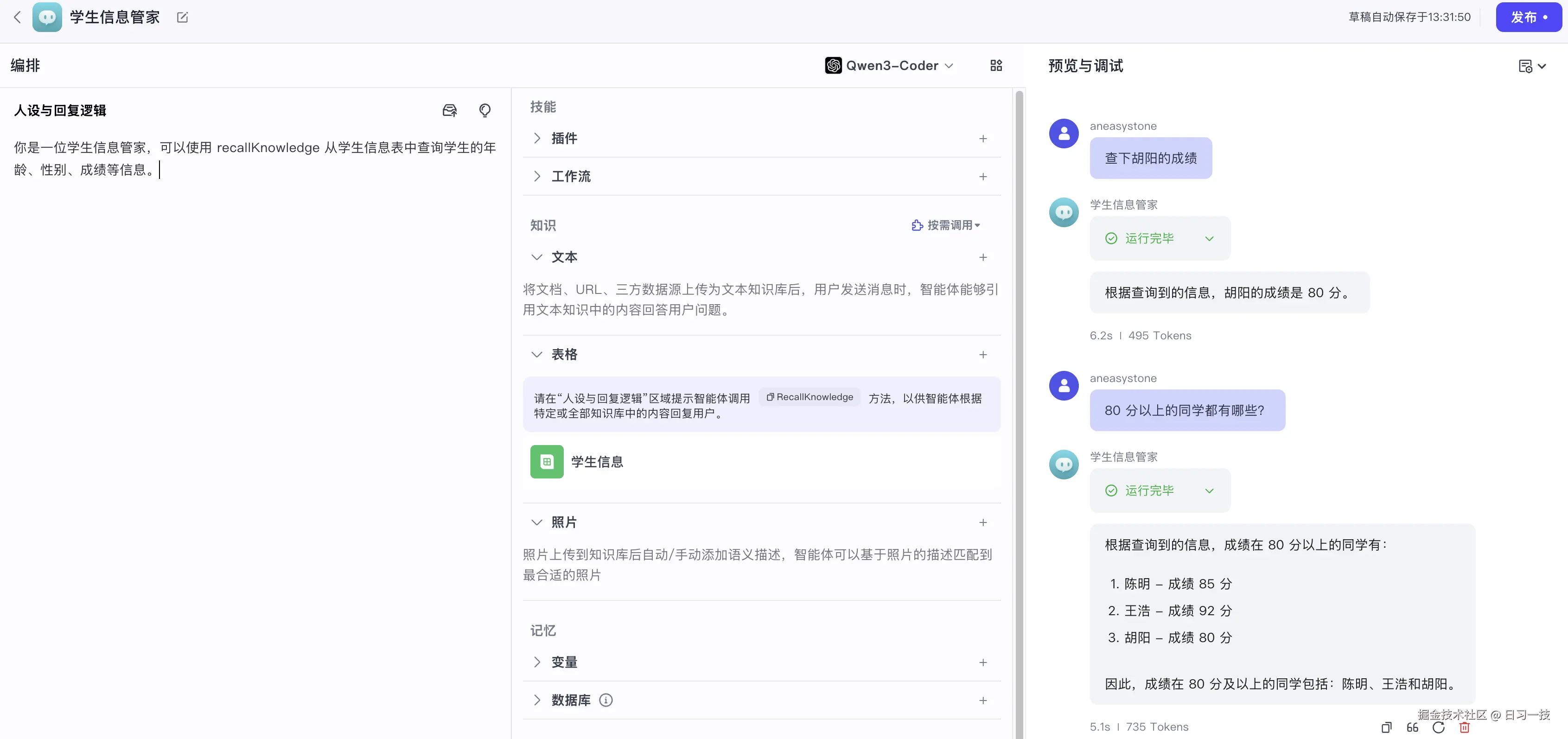This screenshot has width=1568, height=739.
Task: Expand first 运行完毕 run details
Action: [1209, 239]
